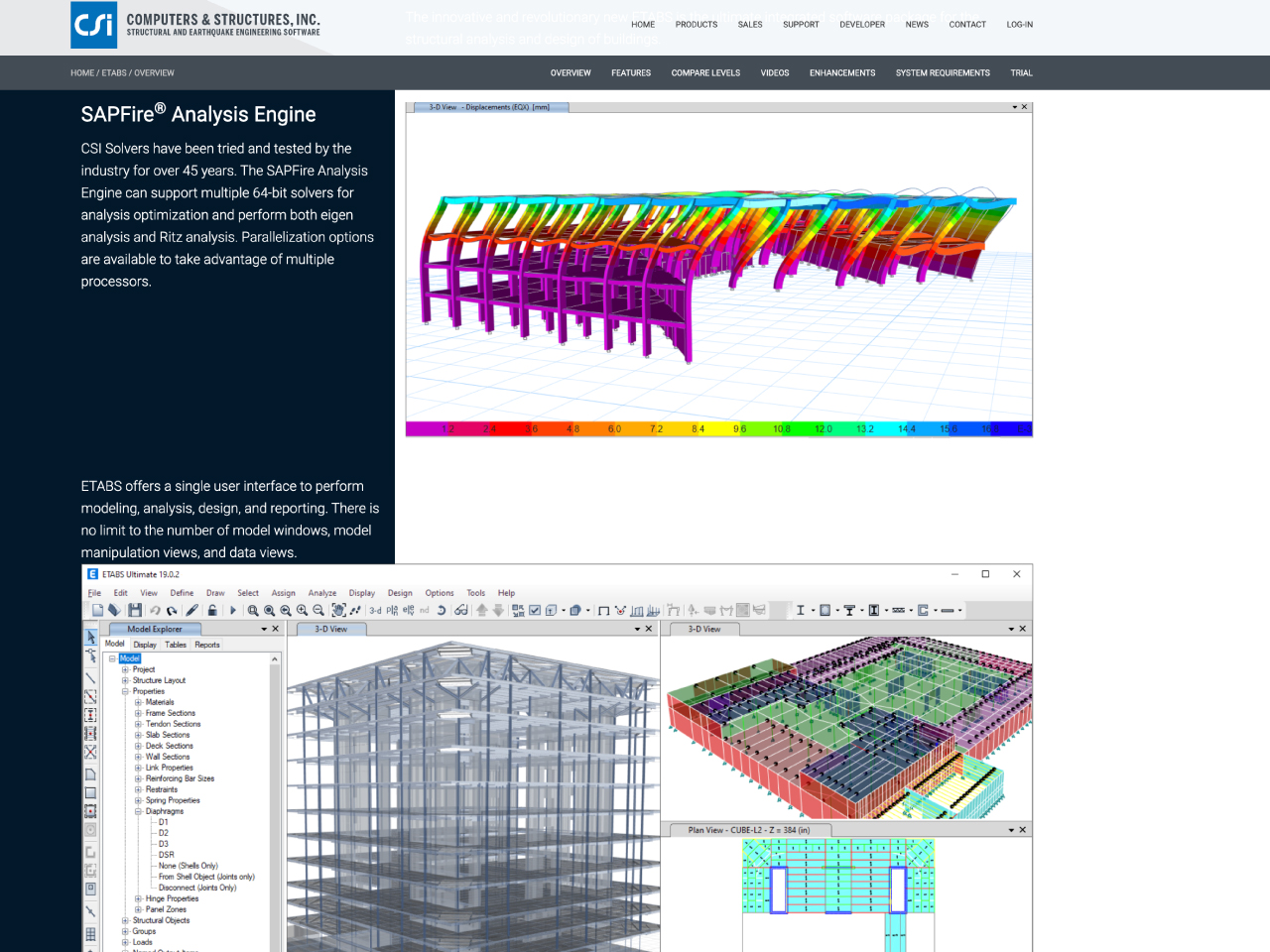This screenshot has width=1270, height=952.
Task: Open the TRIAL sub-navigation link
Action: click(x=1022, y=73)
